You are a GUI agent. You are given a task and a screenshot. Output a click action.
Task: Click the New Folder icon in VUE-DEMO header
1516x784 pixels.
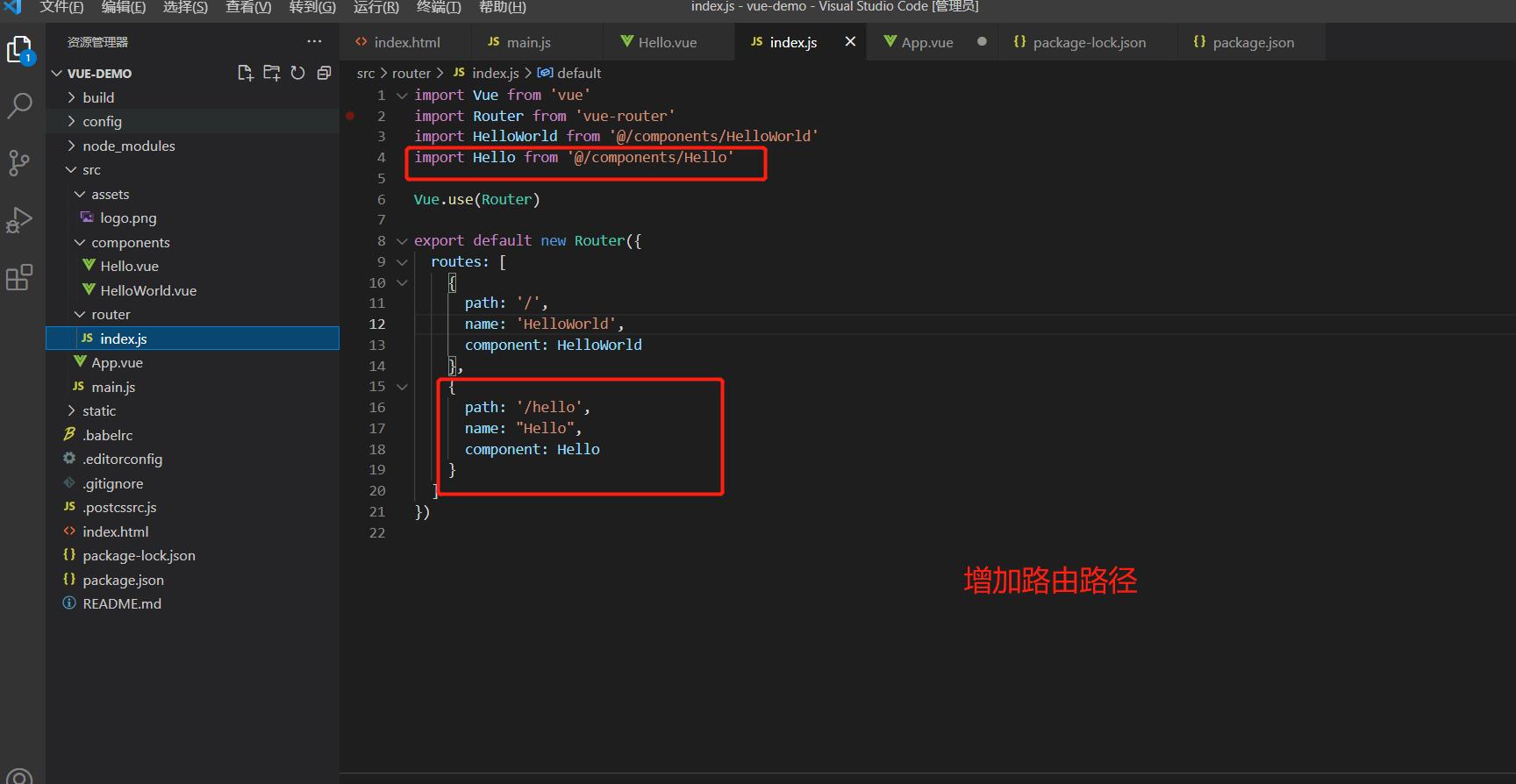click(272, 73)
